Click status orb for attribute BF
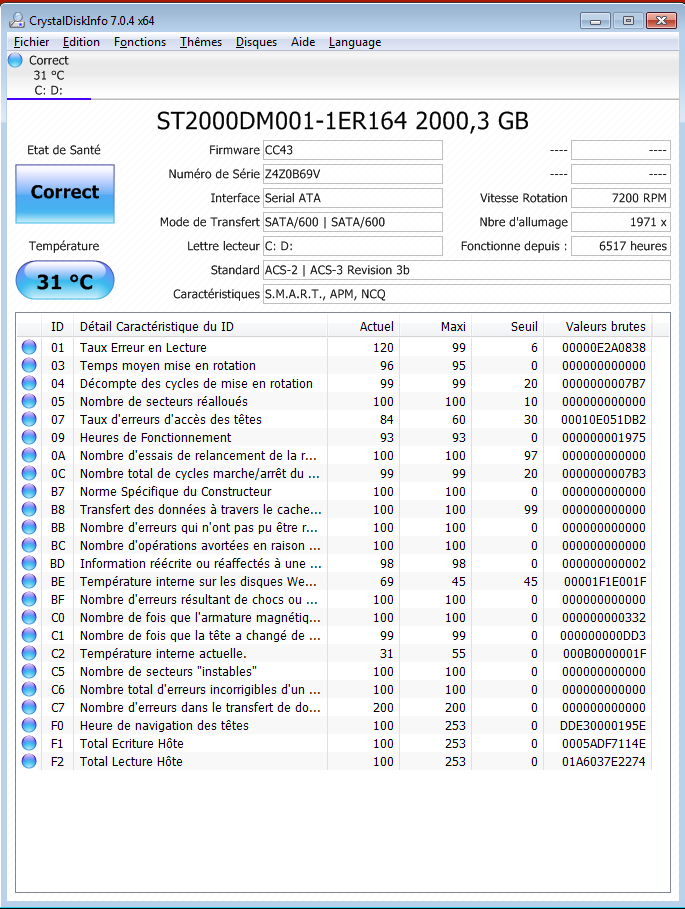 point(29,599)
